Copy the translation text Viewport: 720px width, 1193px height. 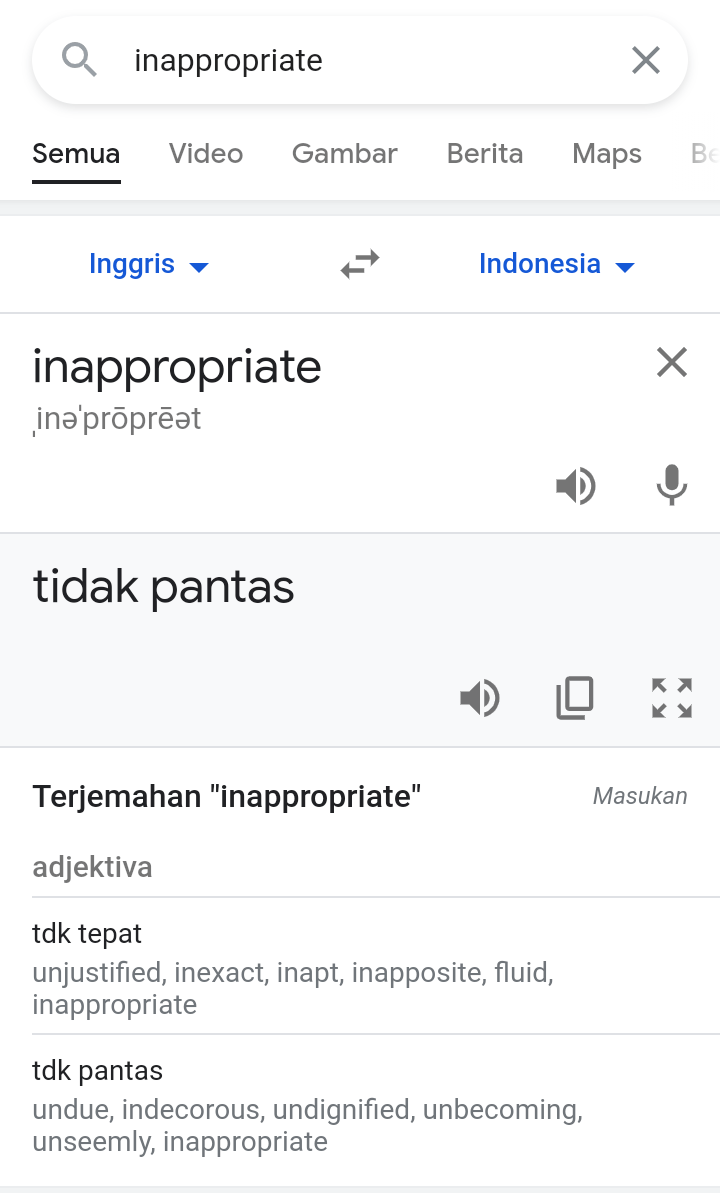(575, 698)
